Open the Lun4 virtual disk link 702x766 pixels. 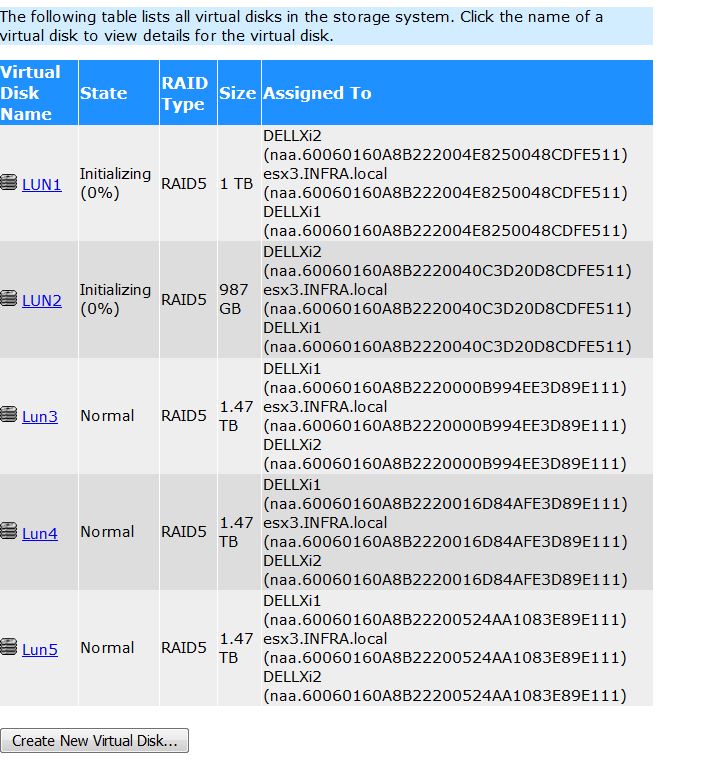40,533
